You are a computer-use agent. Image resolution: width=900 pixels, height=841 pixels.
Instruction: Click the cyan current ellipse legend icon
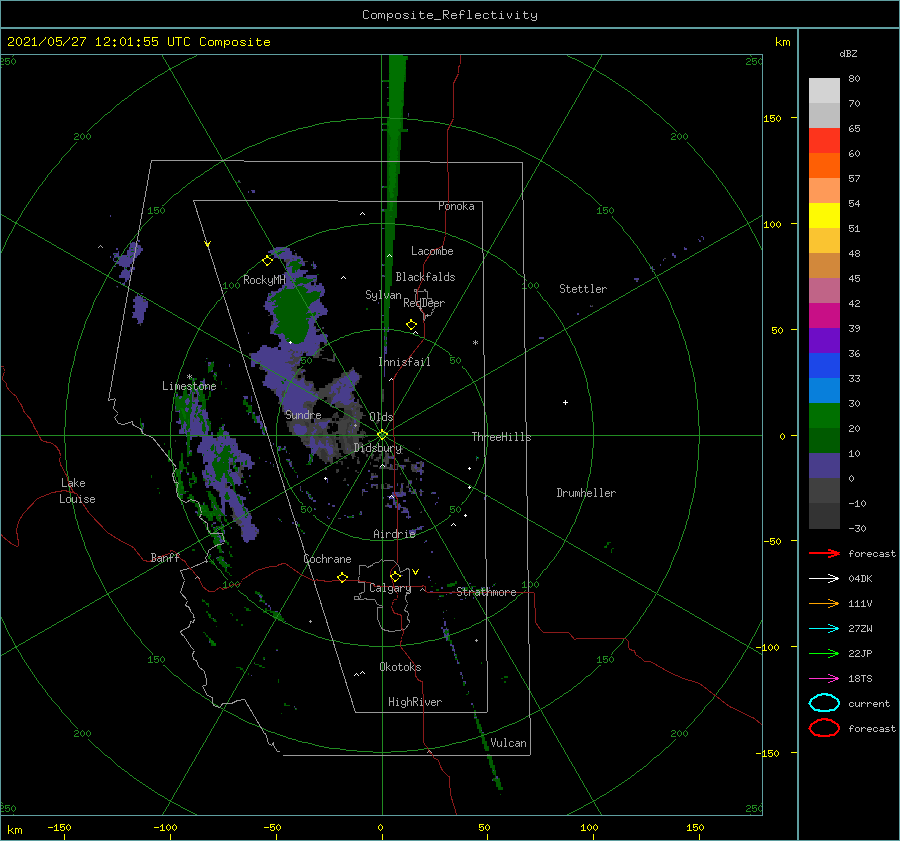pyautogui.click(x=824, y=703)
